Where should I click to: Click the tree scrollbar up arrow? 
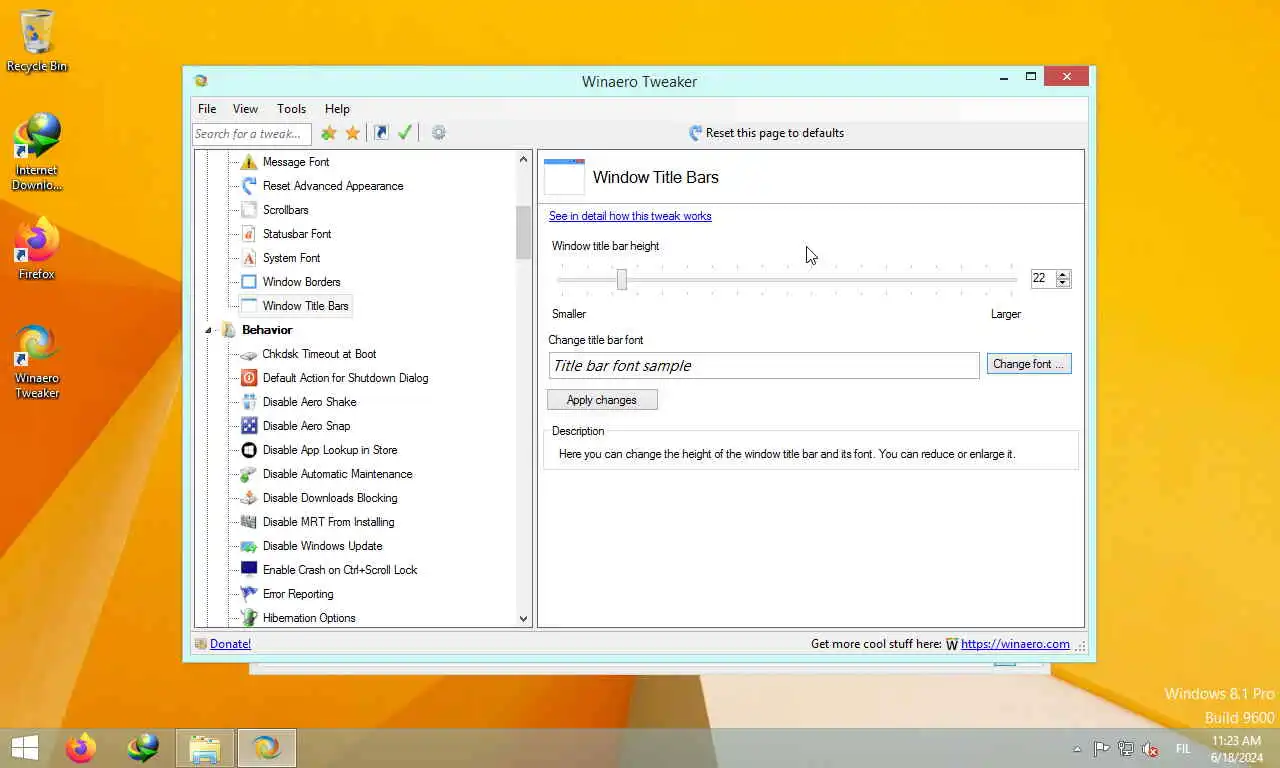pyautogui.click(x=523, y=159)
